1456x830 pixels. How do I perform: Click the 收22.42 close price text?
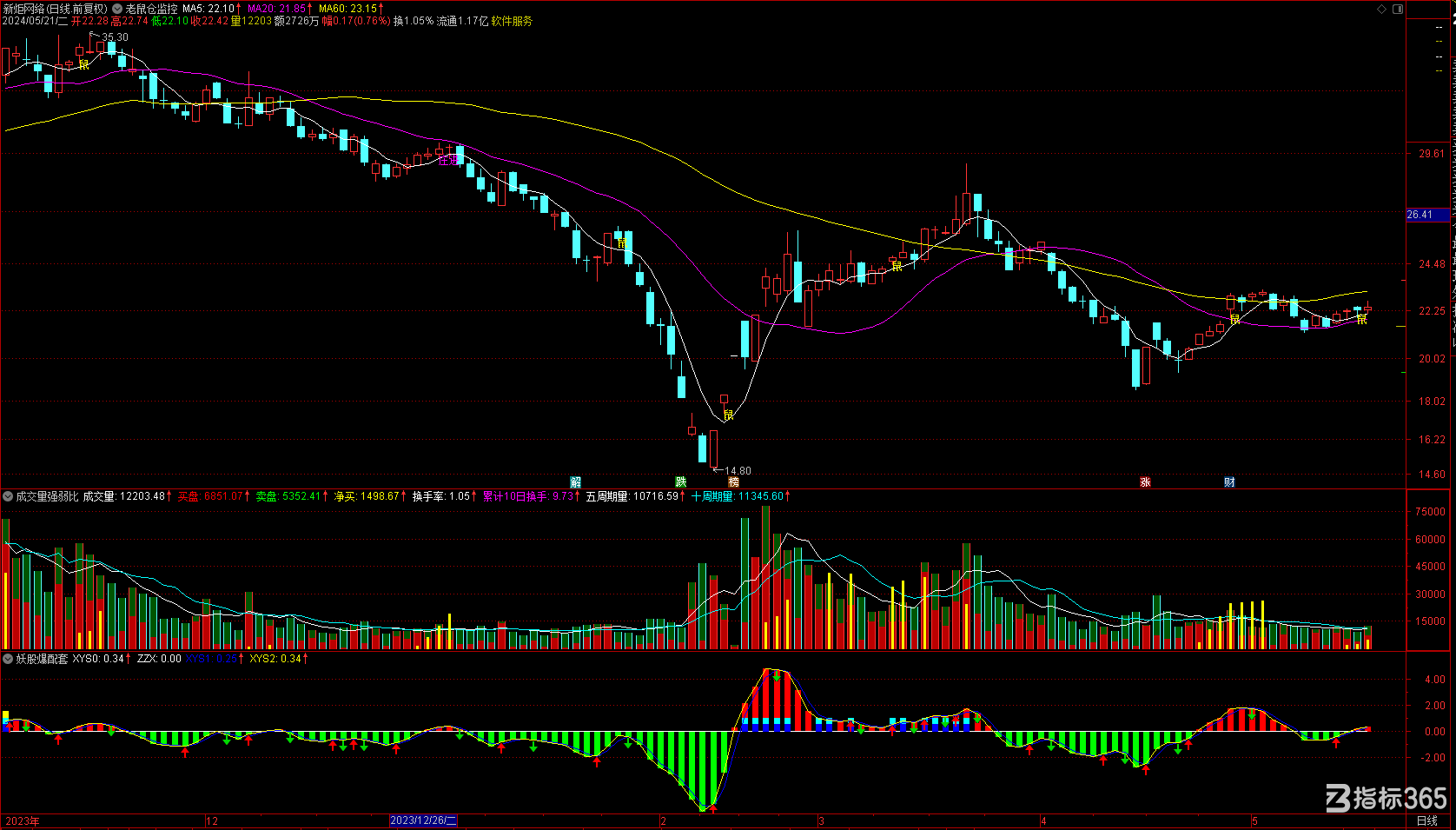pyautogui.click(x=210, y=21)
